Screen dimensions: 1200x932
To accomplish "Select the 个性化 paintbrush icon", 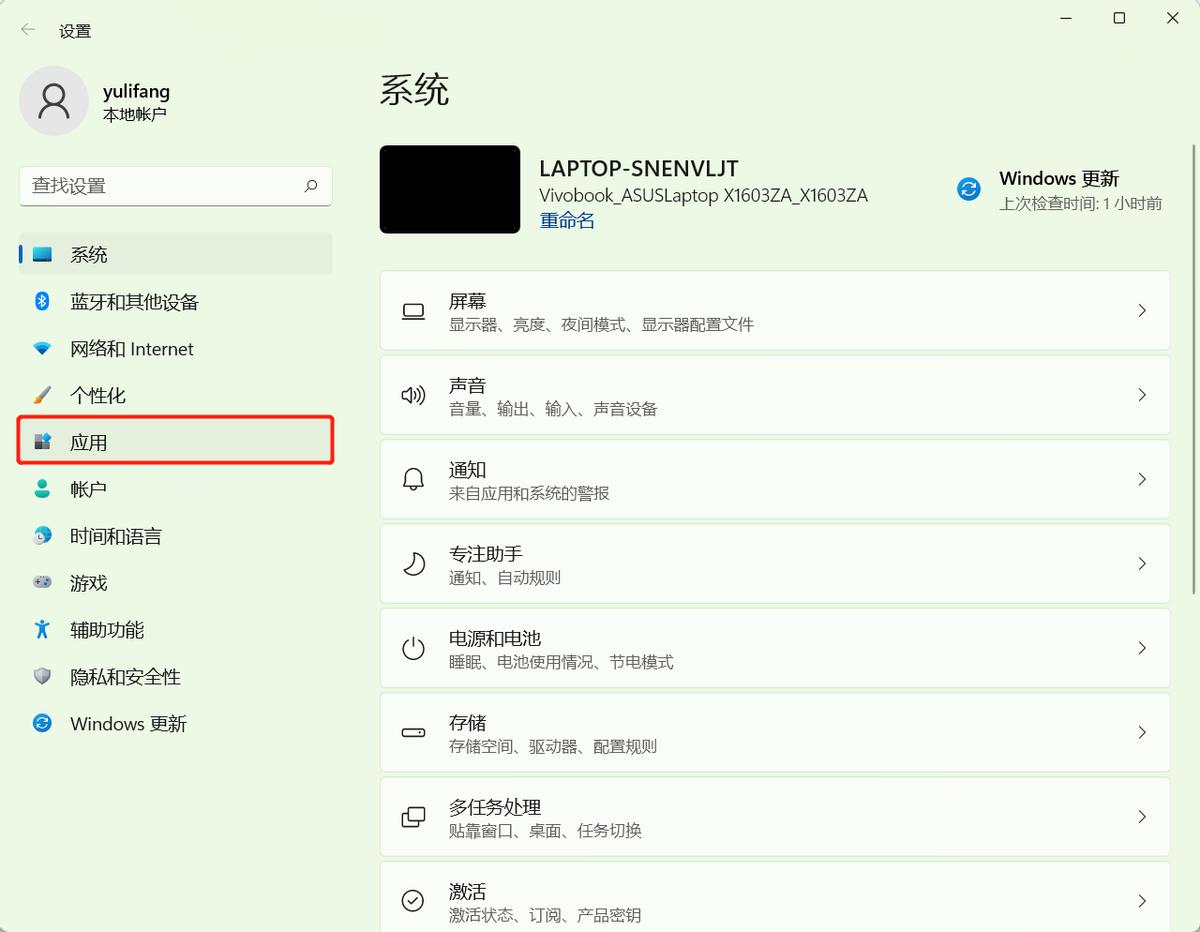I will [41, 395].
